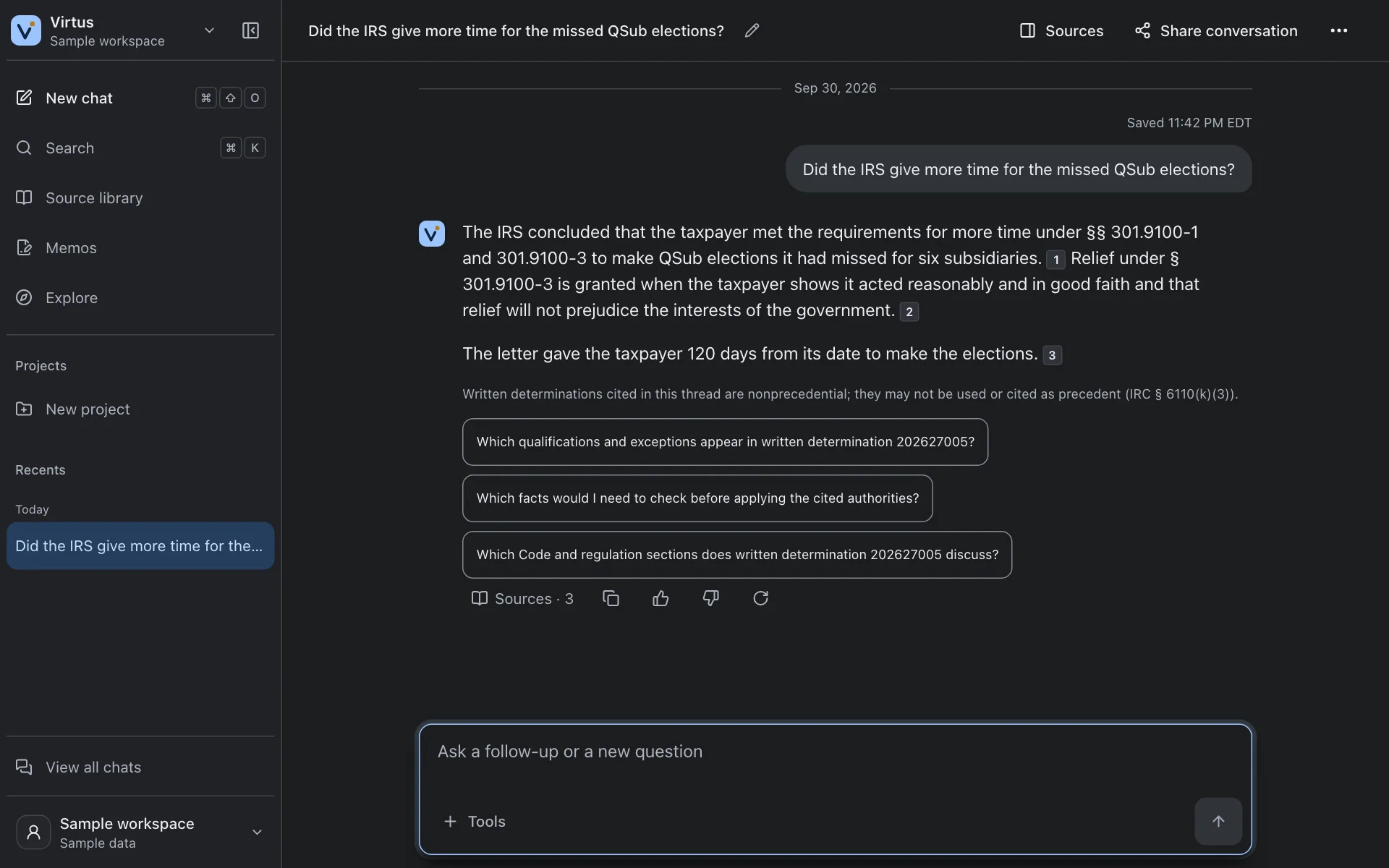Click the user avatar icon at bottom
This screenshot has height=868, width=1389.
33,832
